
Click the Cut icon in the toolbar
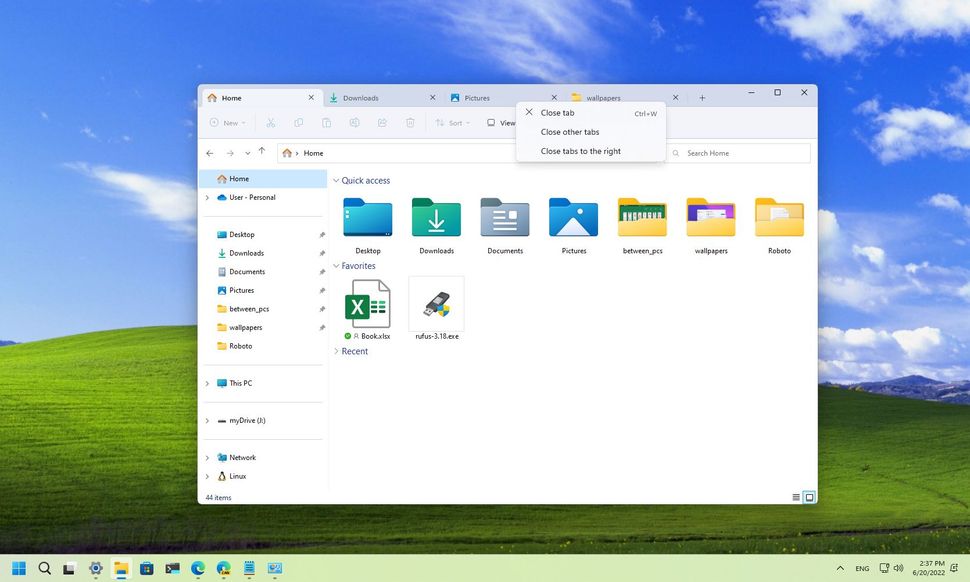pos(270,122)
